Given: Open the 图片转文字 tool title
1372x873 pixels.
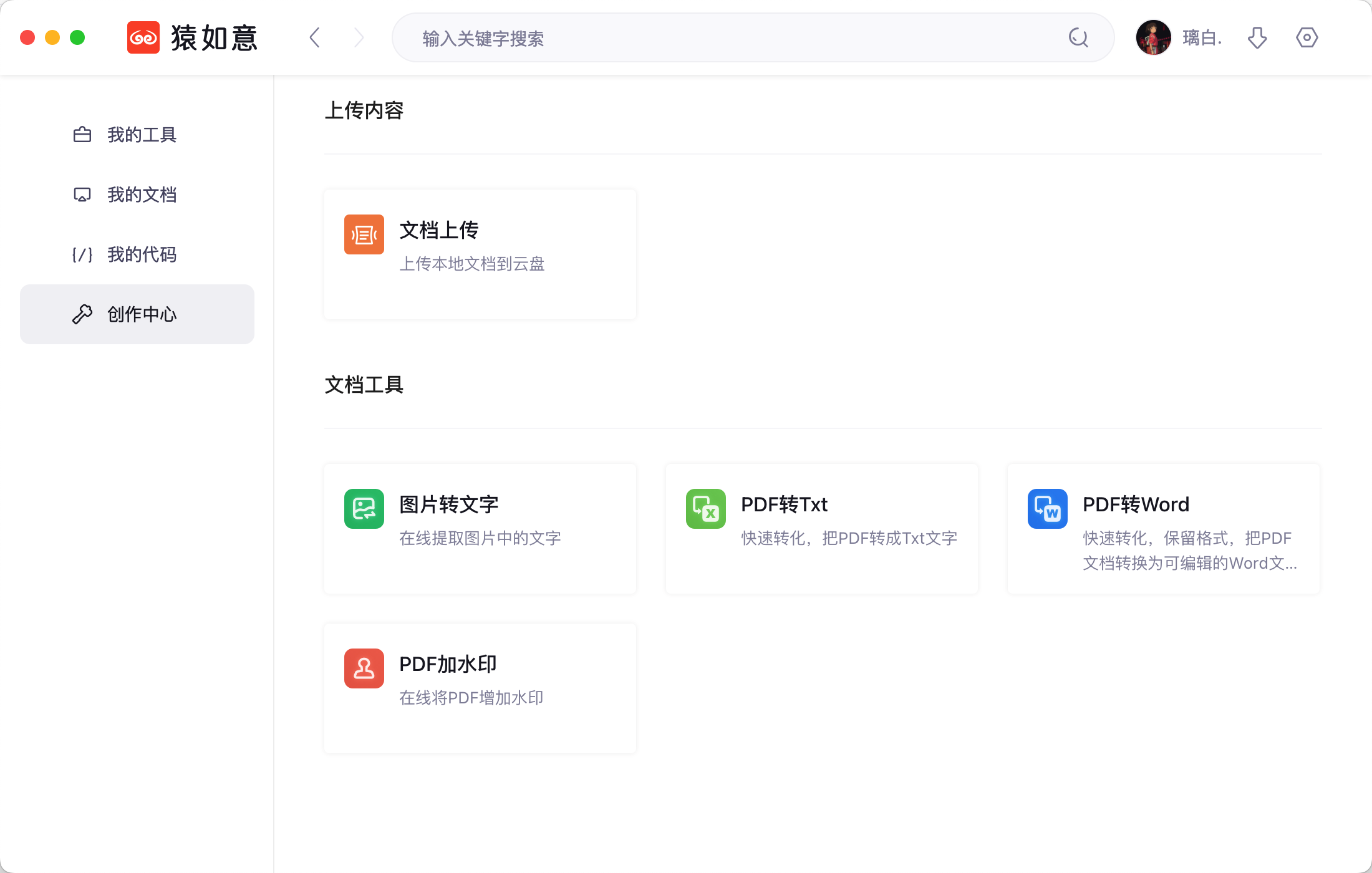Looking at the screenshot, I should coord(449,504).
